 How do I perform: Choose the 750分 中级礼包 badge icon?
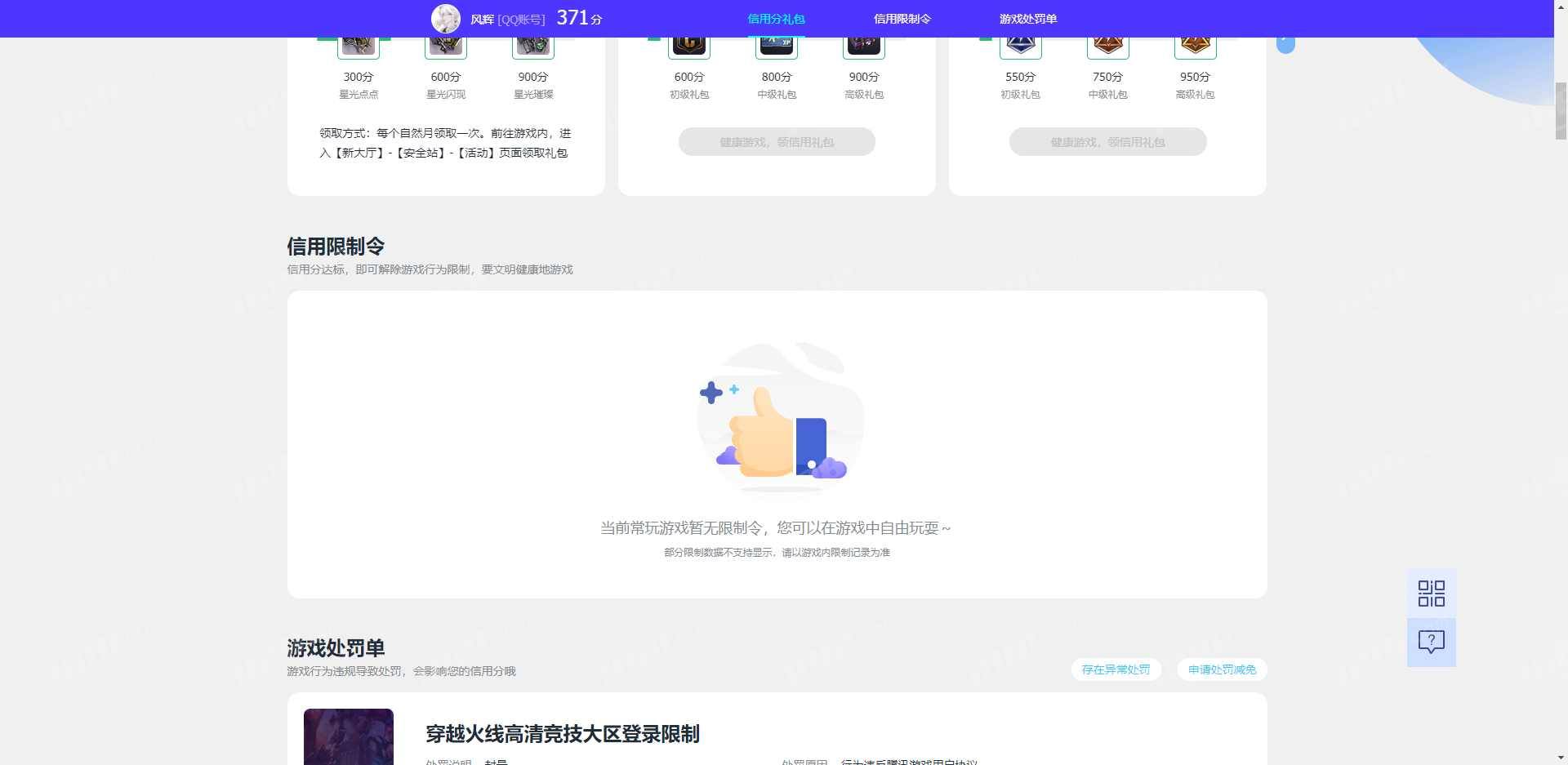tap(1108, 47)
